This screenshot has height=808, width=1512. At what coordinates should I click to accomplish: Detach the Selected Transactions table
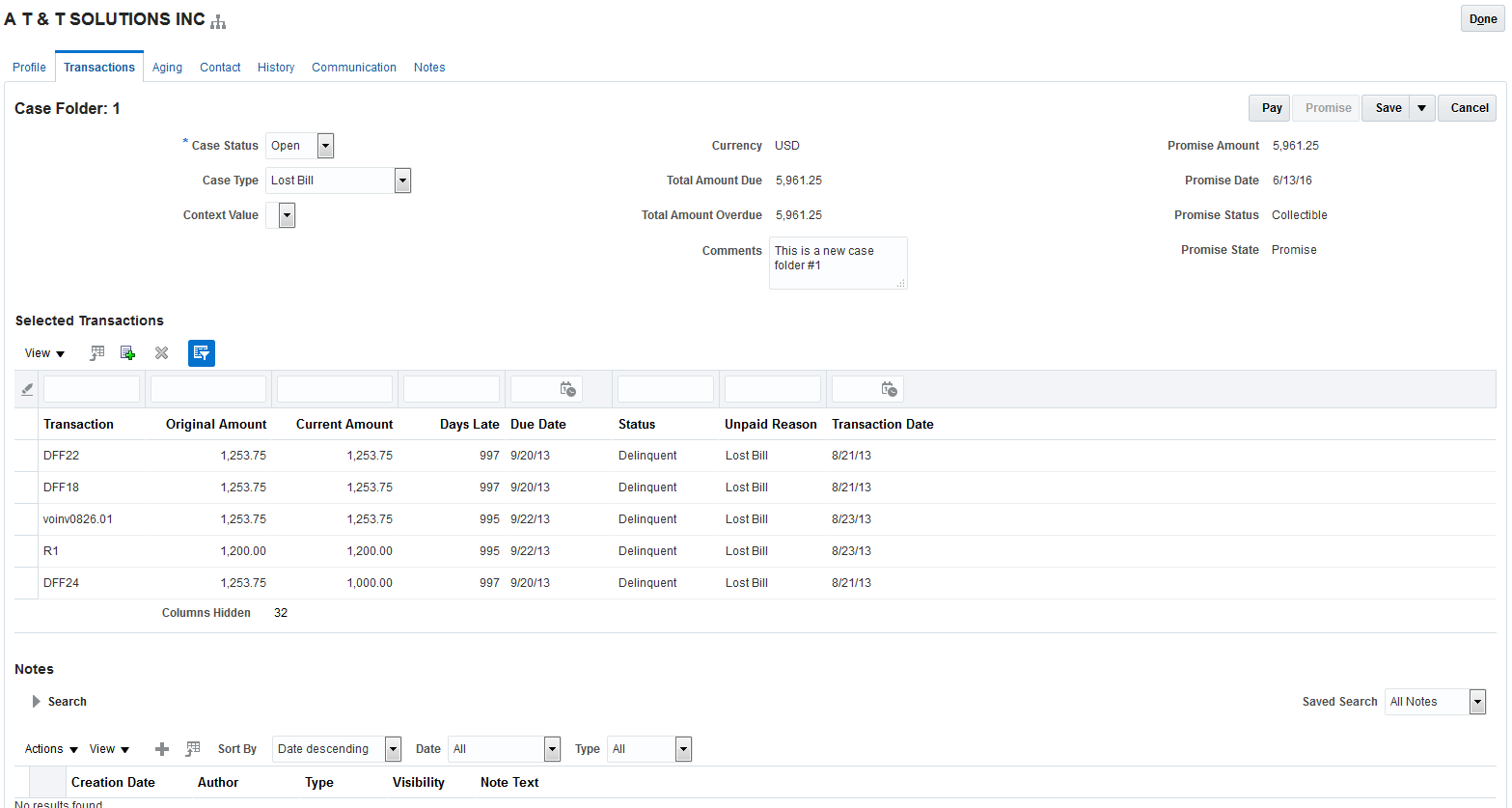tap(96, 353)
